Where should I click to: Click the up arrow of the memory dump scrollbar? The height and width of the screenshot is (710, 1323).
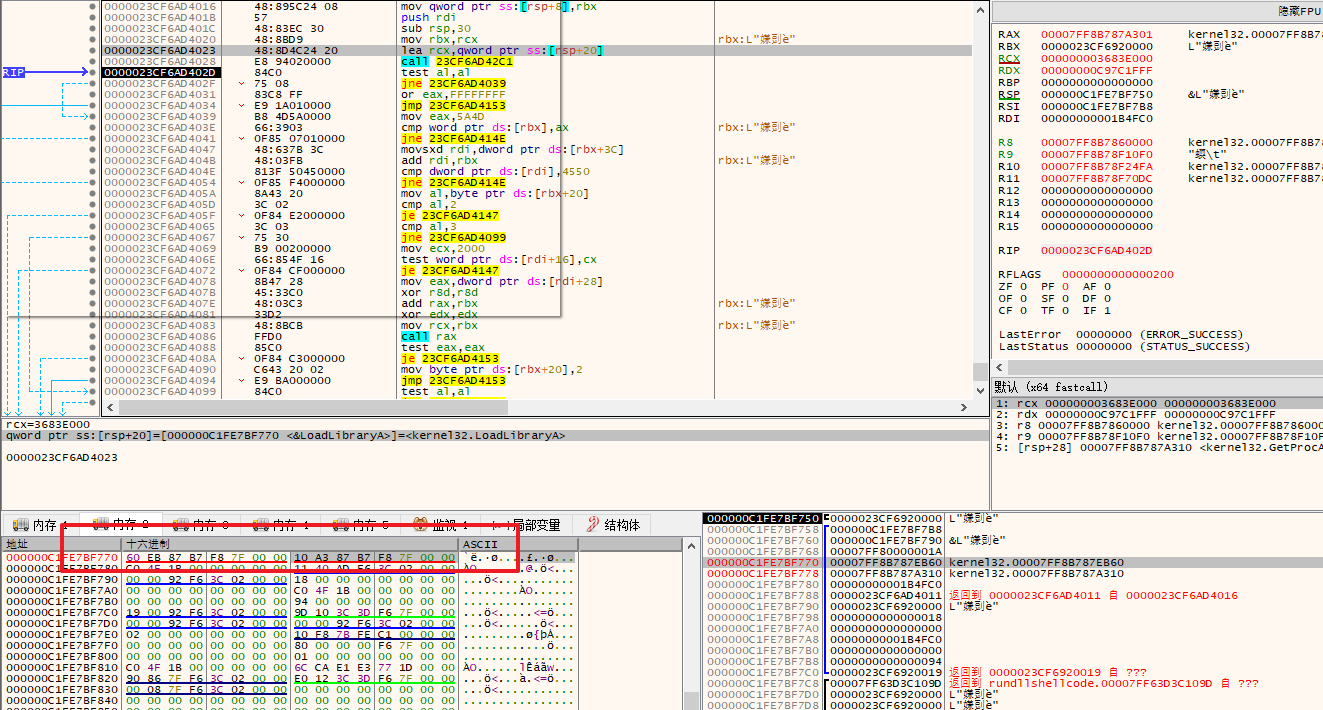click(x=690, y=544)
